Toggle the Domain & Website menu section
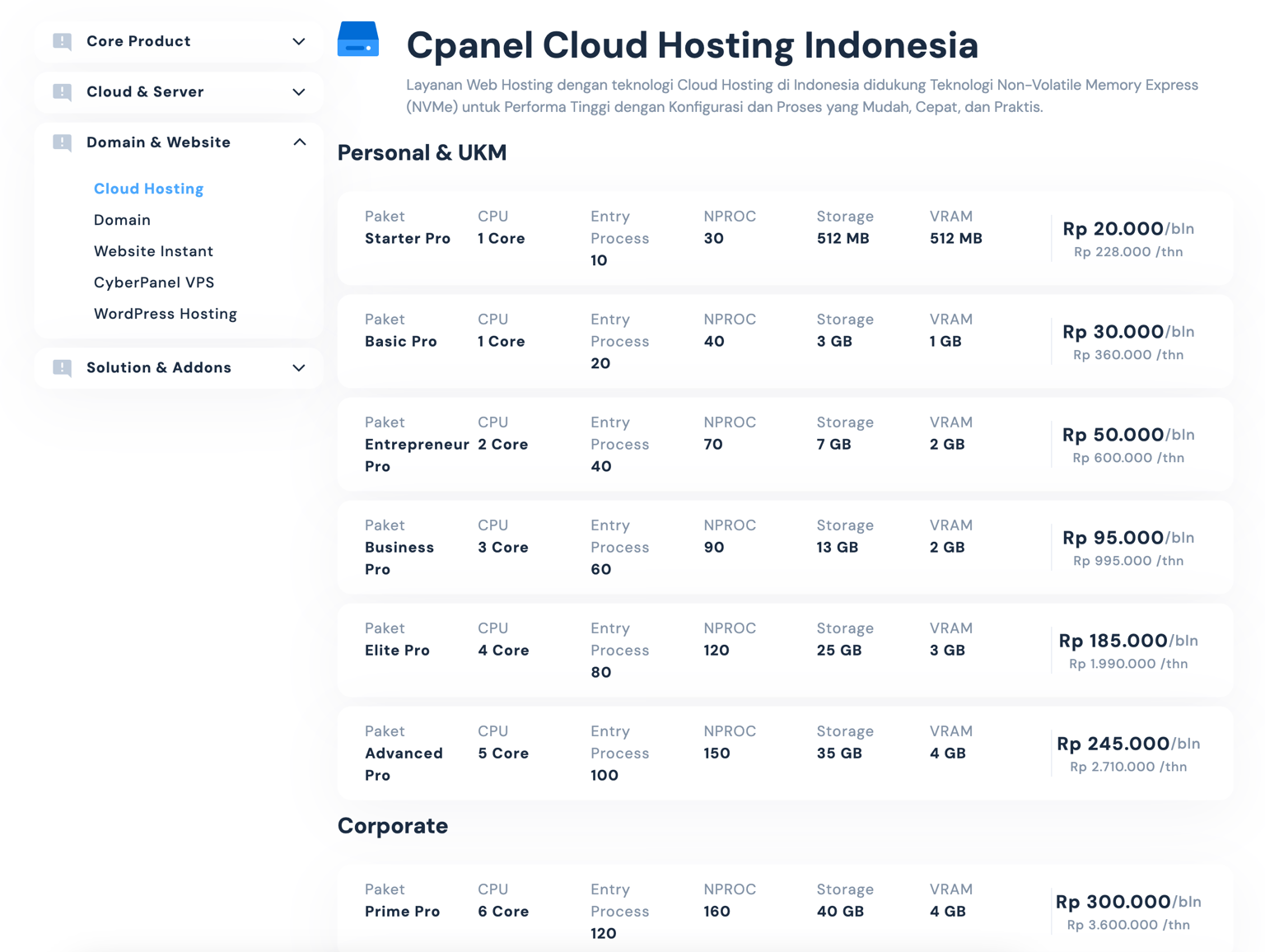Viewport: 1265px width, 952px height. [x=179, y=142]
